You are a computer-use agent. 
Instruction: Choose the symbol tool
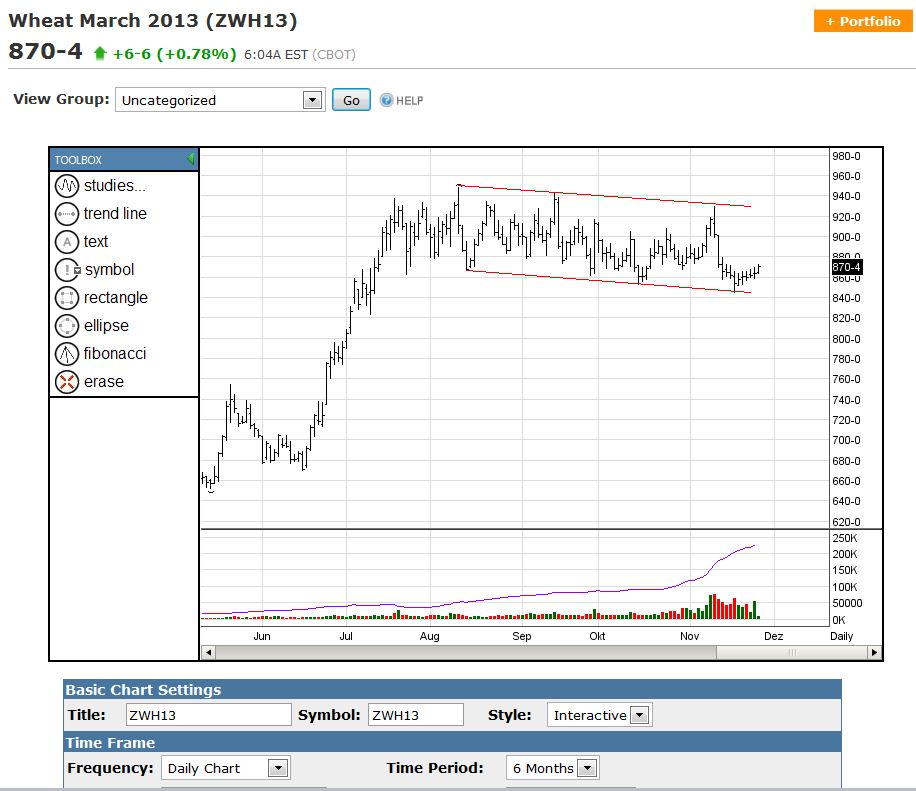tap(95, 270)
